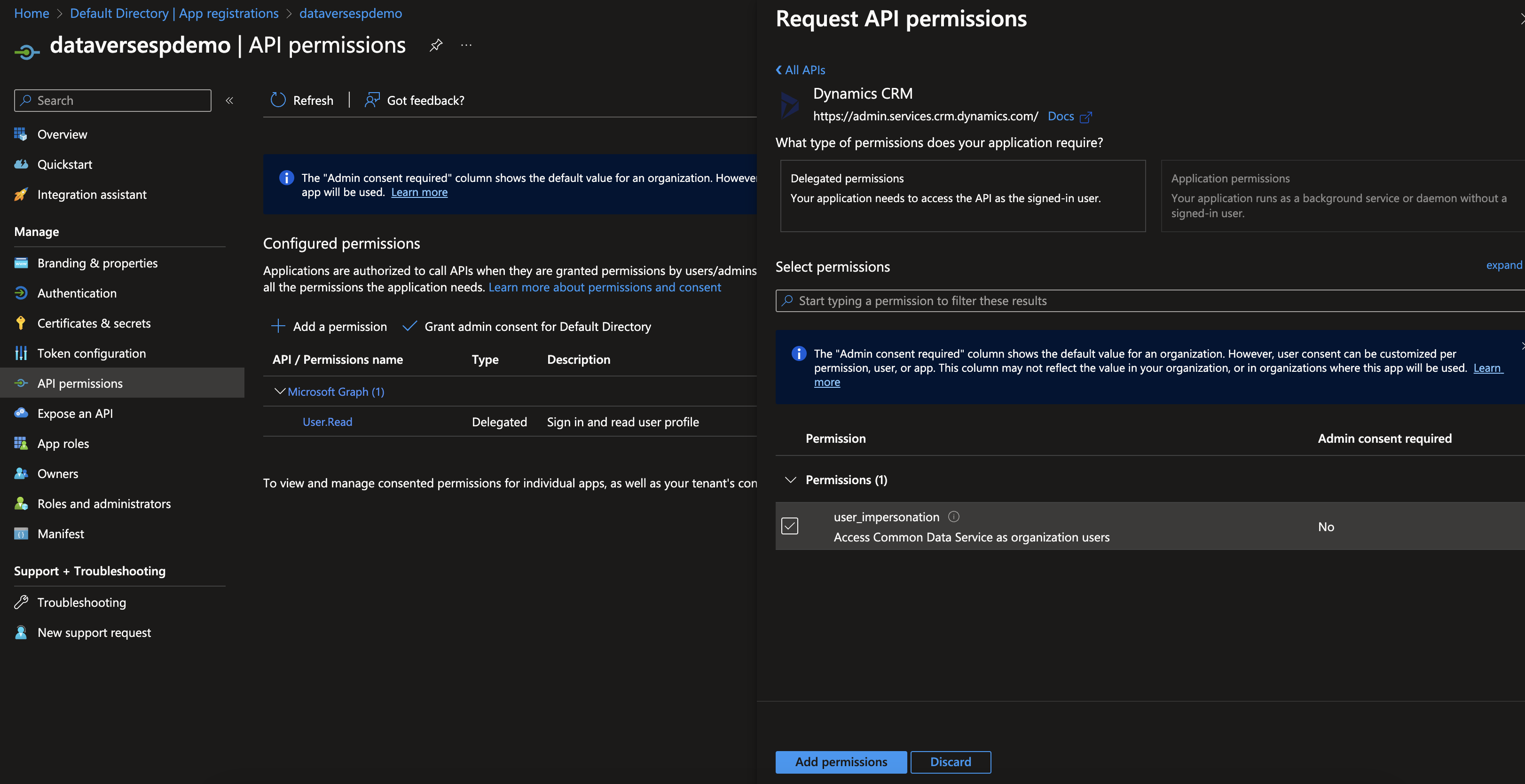Click Grant admin consent for Default Directory

[x=527, y=327]
